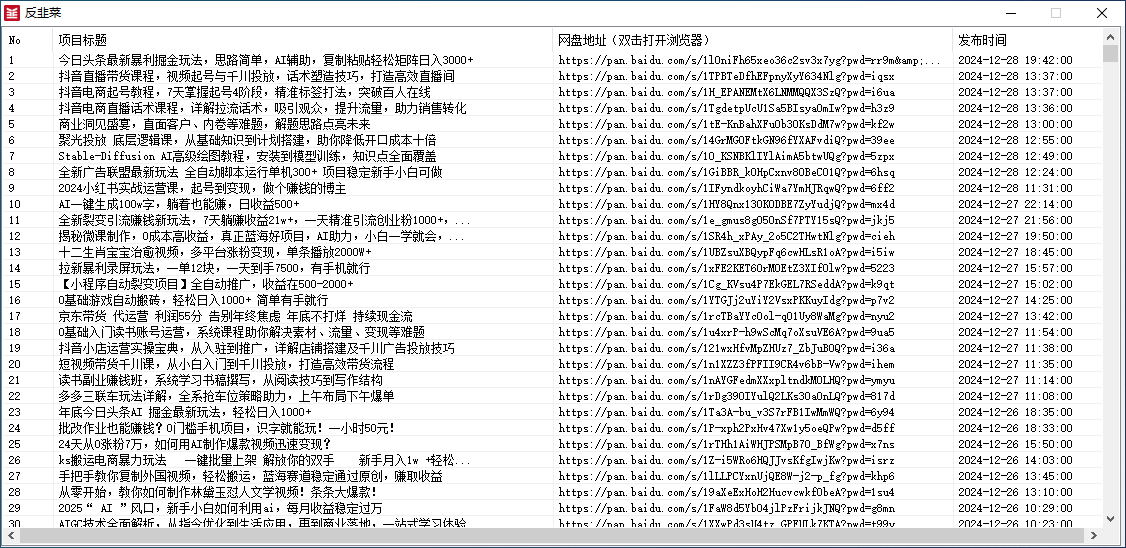The width and height of the screenshot is (1126, 548).
Task: Select row 商业洞见盛宴
Action: point(552,124)
